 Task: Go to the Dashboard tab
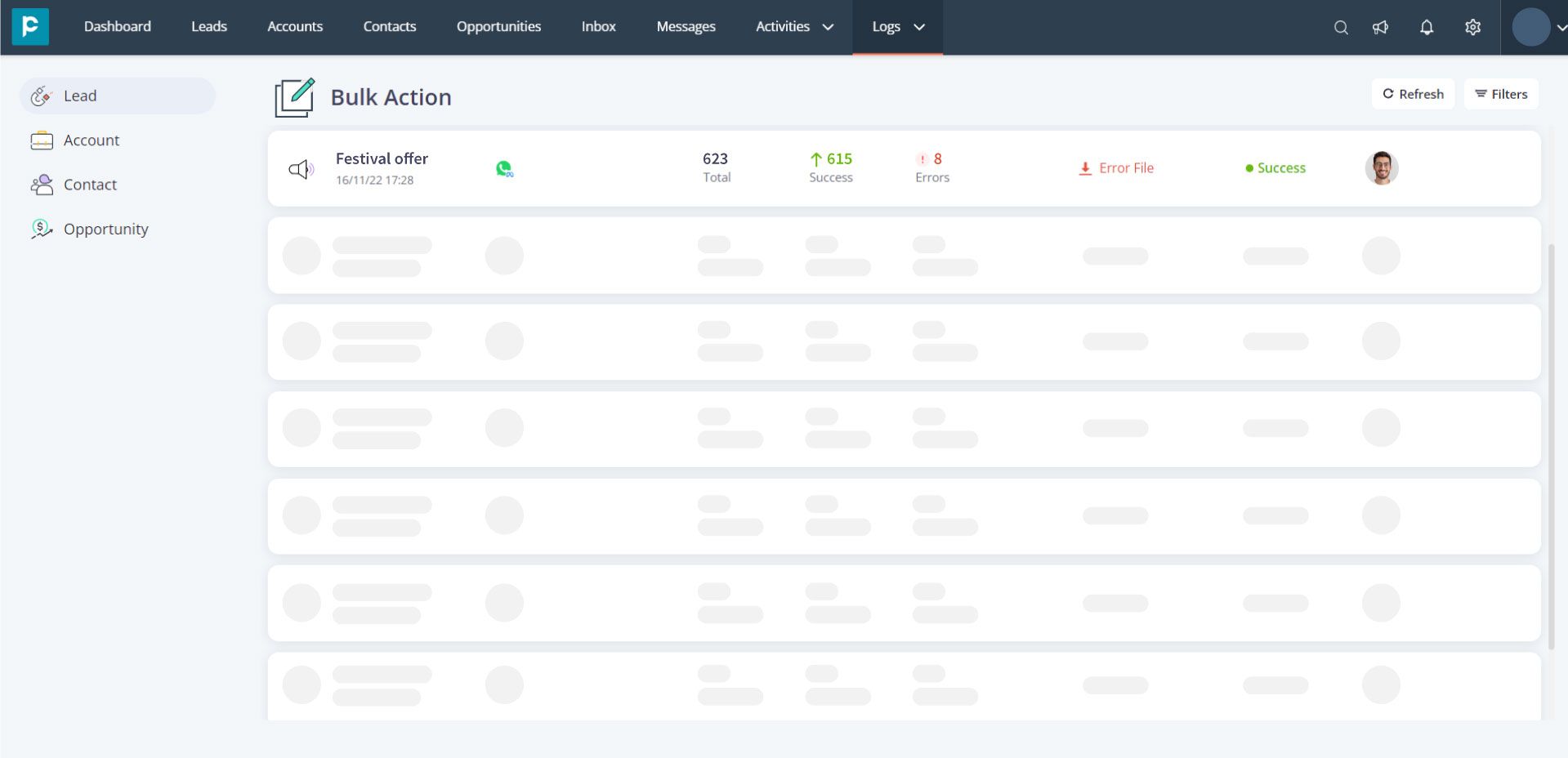click(118, 26)
